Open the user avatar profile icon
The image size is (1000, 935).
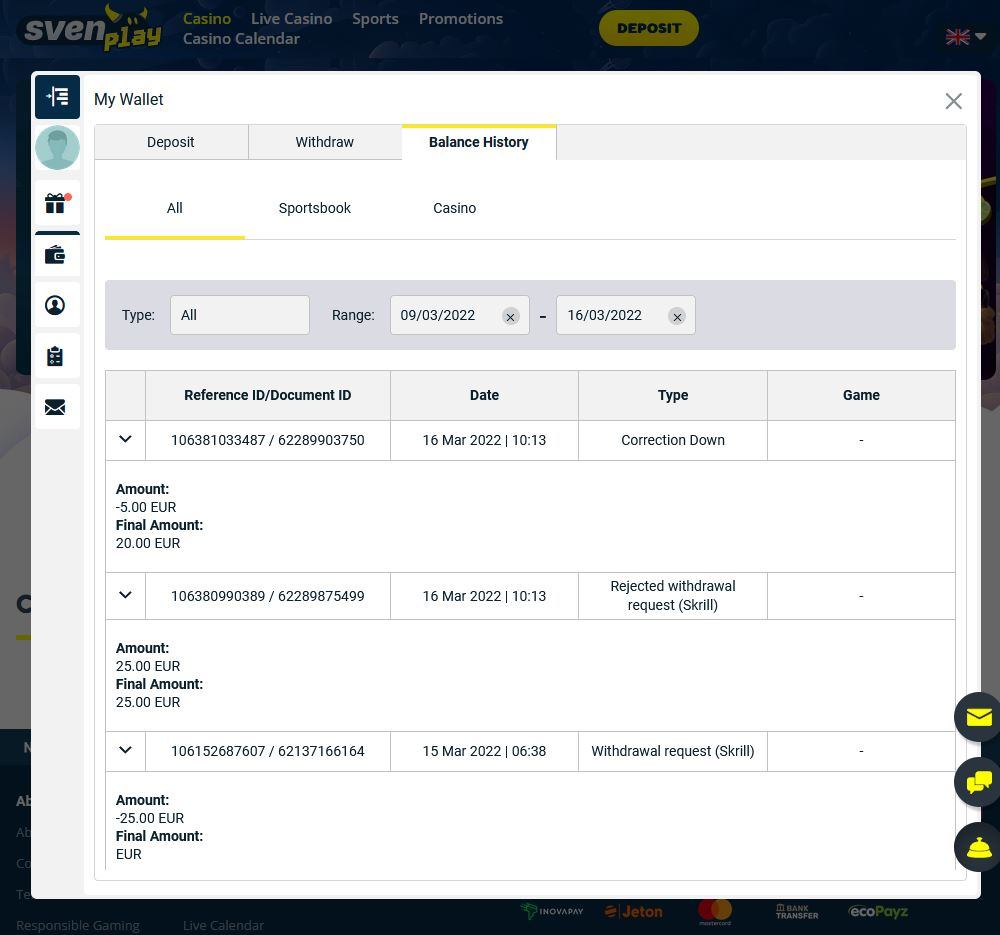[57, 148]
